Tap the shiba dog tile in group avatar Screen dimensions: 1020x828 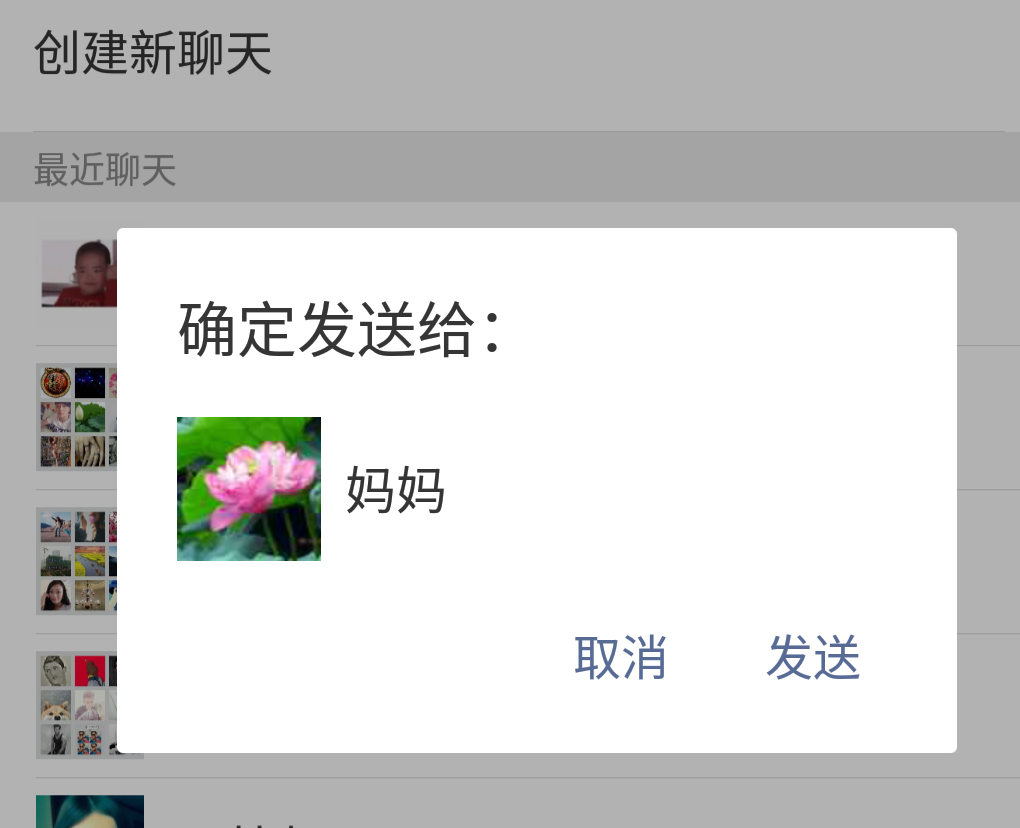[x=56, y=704]
